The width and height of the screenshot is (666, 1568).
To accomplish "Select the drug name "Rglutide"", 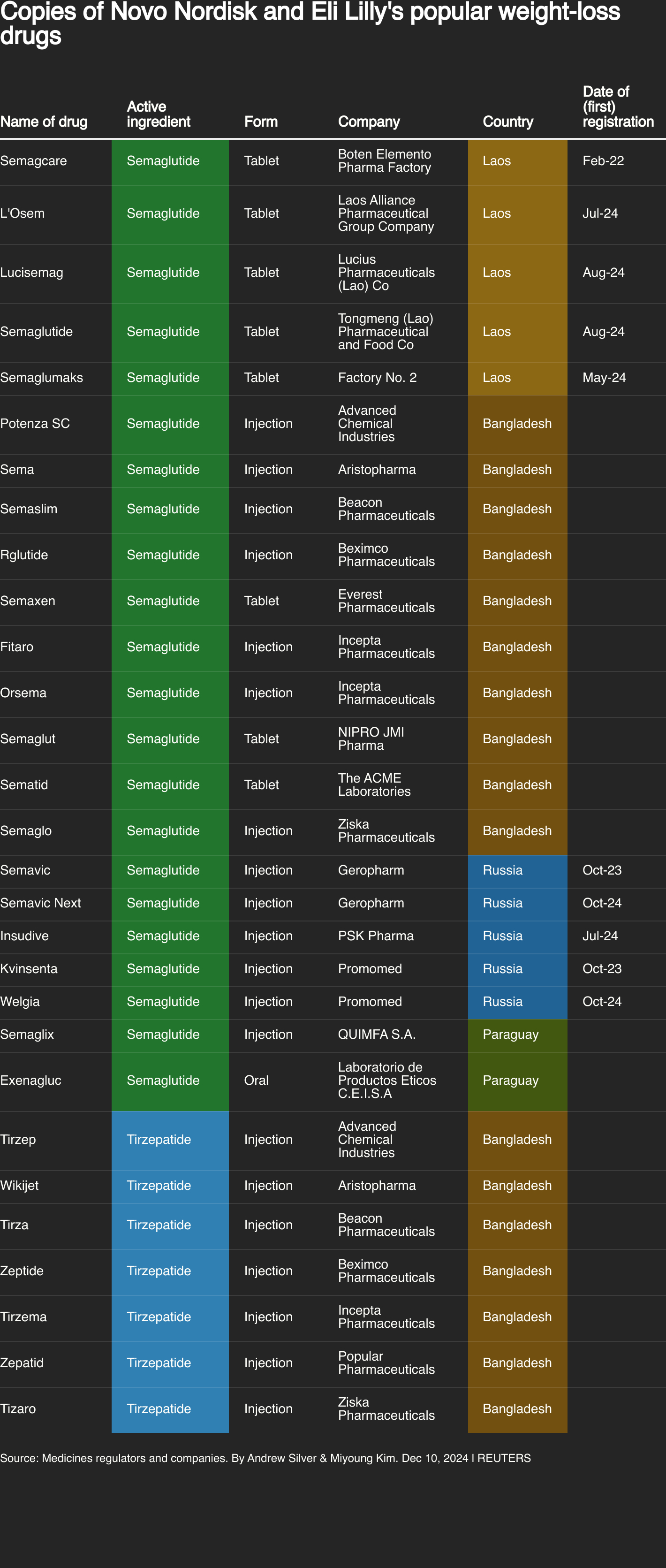I will [24, 555].
